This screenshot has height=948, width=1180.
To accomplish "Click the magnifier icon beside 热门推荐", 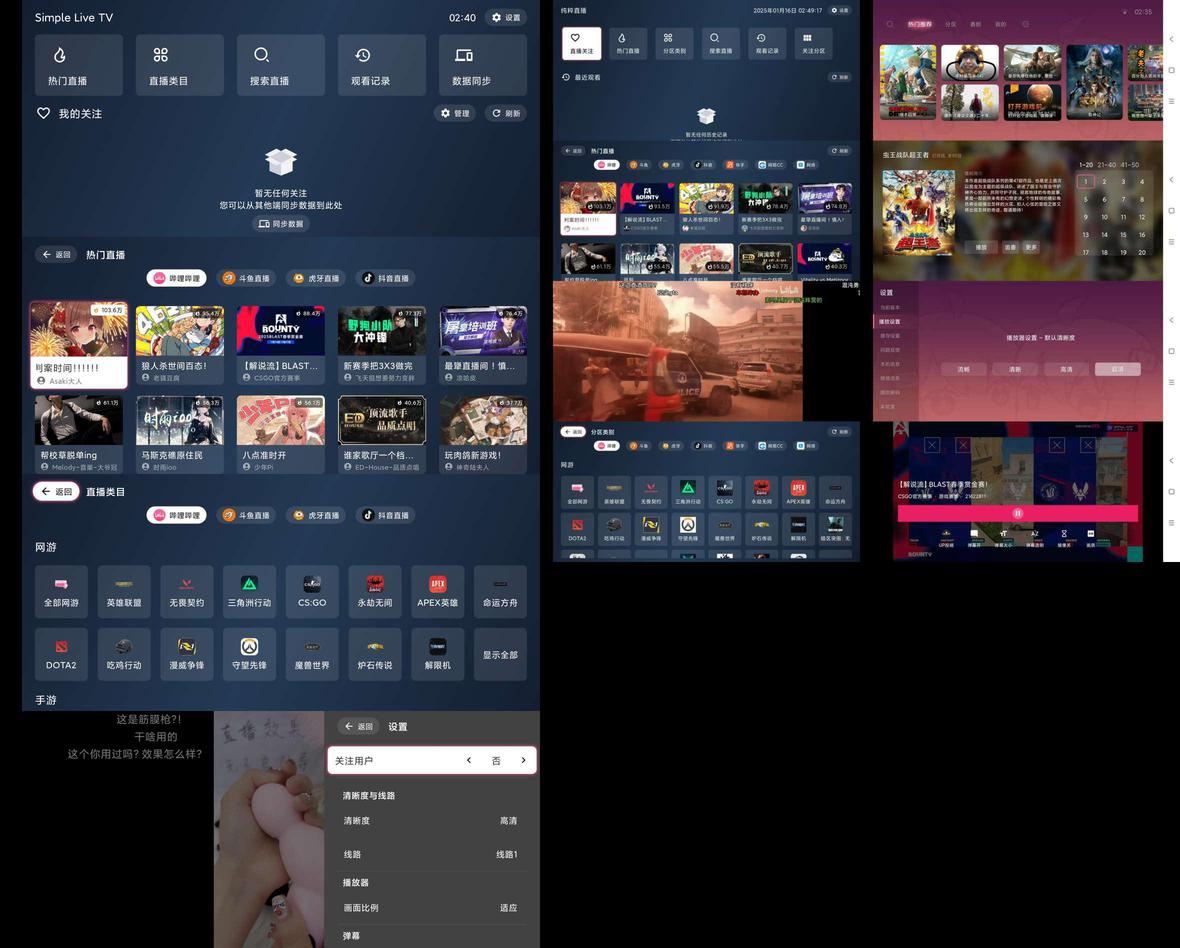I will [x=889, y=24].
